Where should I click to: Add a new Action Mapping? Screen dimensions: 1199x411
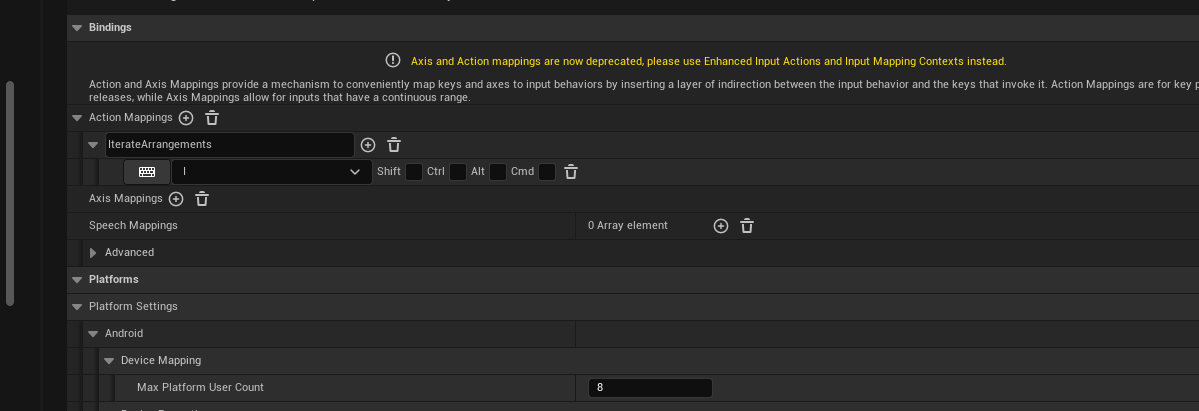(186, 118)
